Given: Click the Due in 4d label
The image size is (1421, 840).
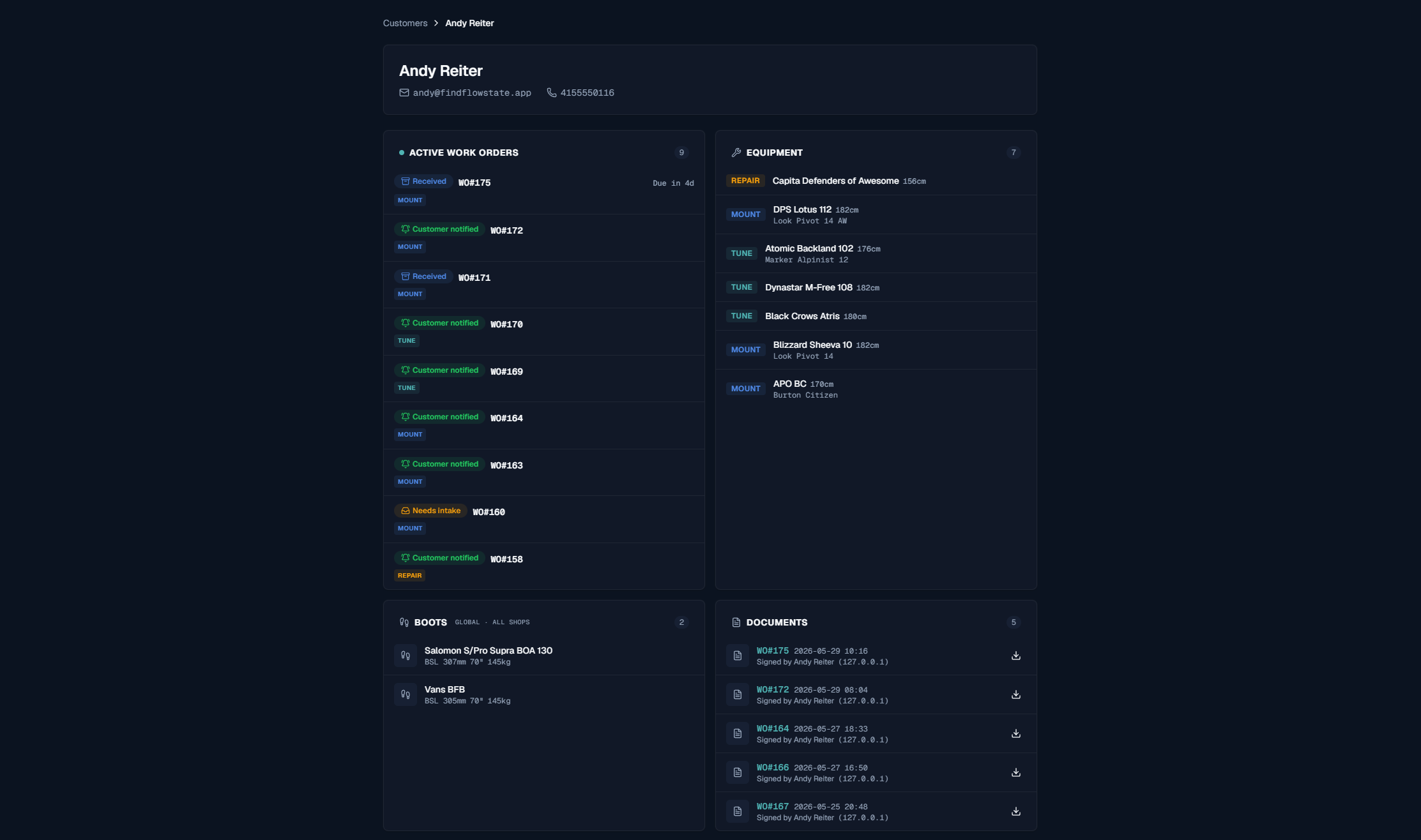Looking at the screenshot, I should [x=673, y=184].
